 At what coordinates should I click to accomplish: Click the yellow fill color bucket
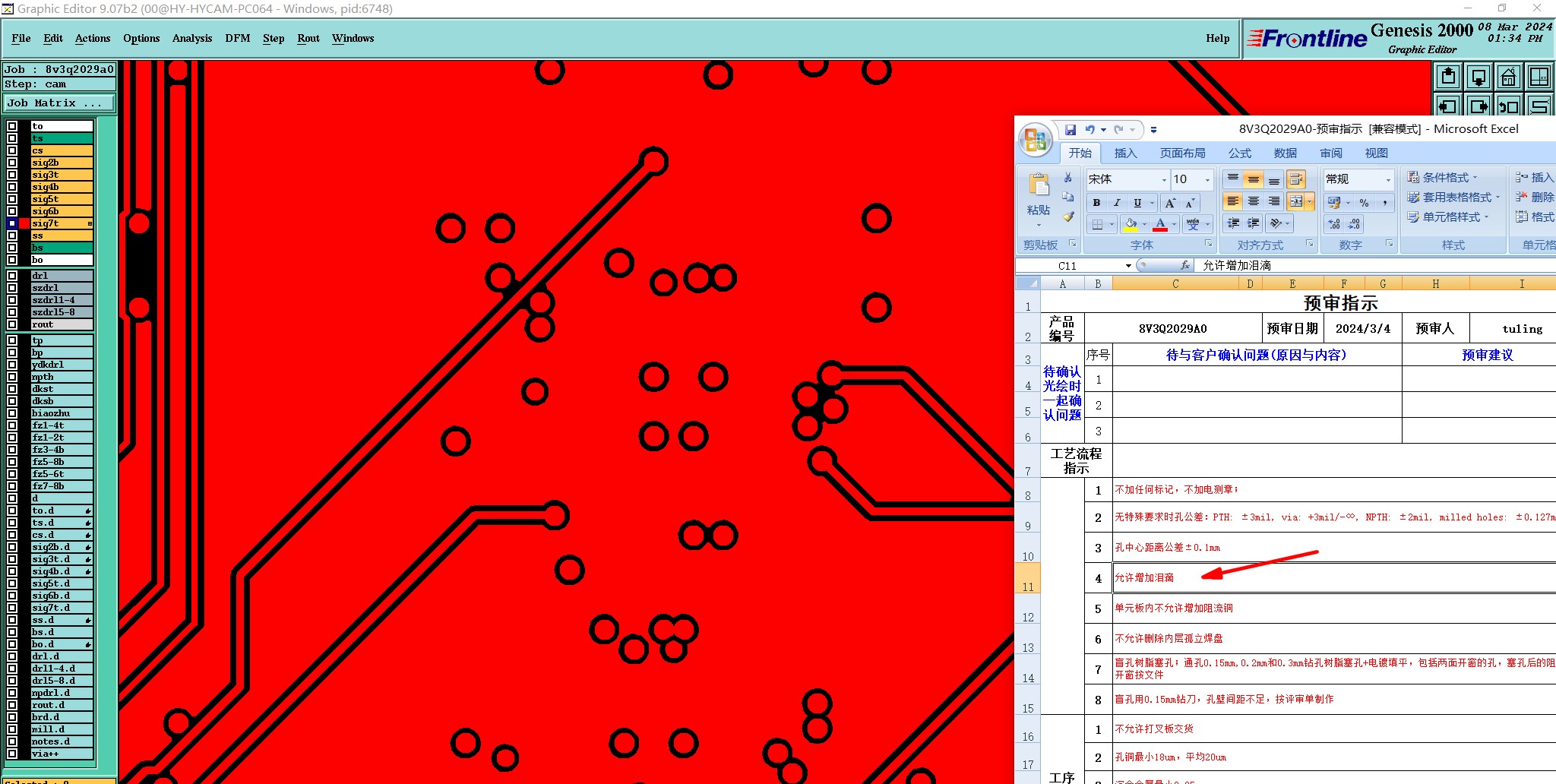click(1131, 224)
